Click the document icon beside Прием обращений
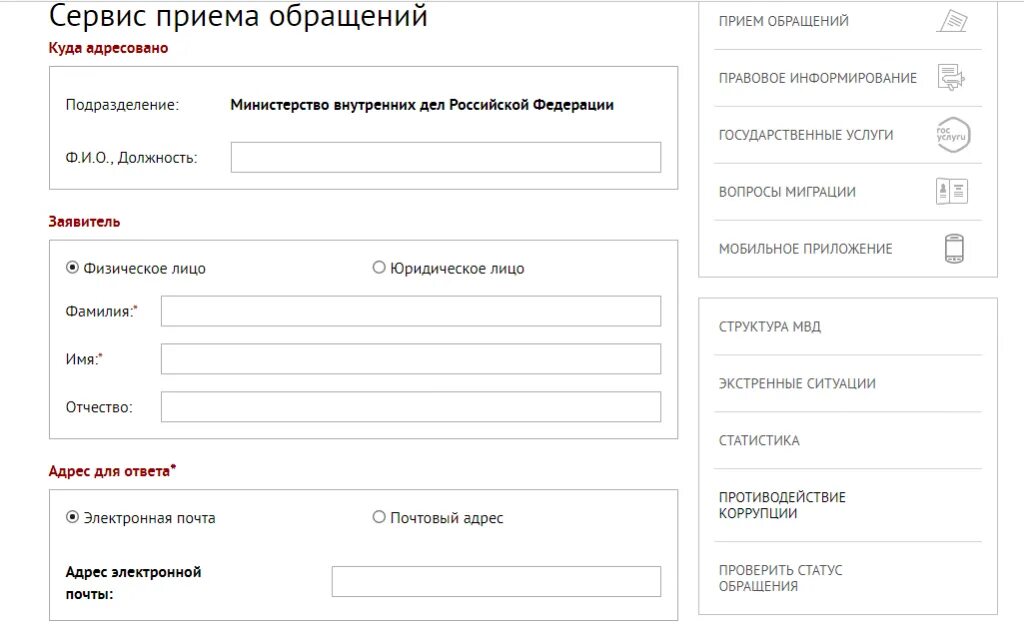Viewport: 1024px width, 627px height. [x=952, y=21]
